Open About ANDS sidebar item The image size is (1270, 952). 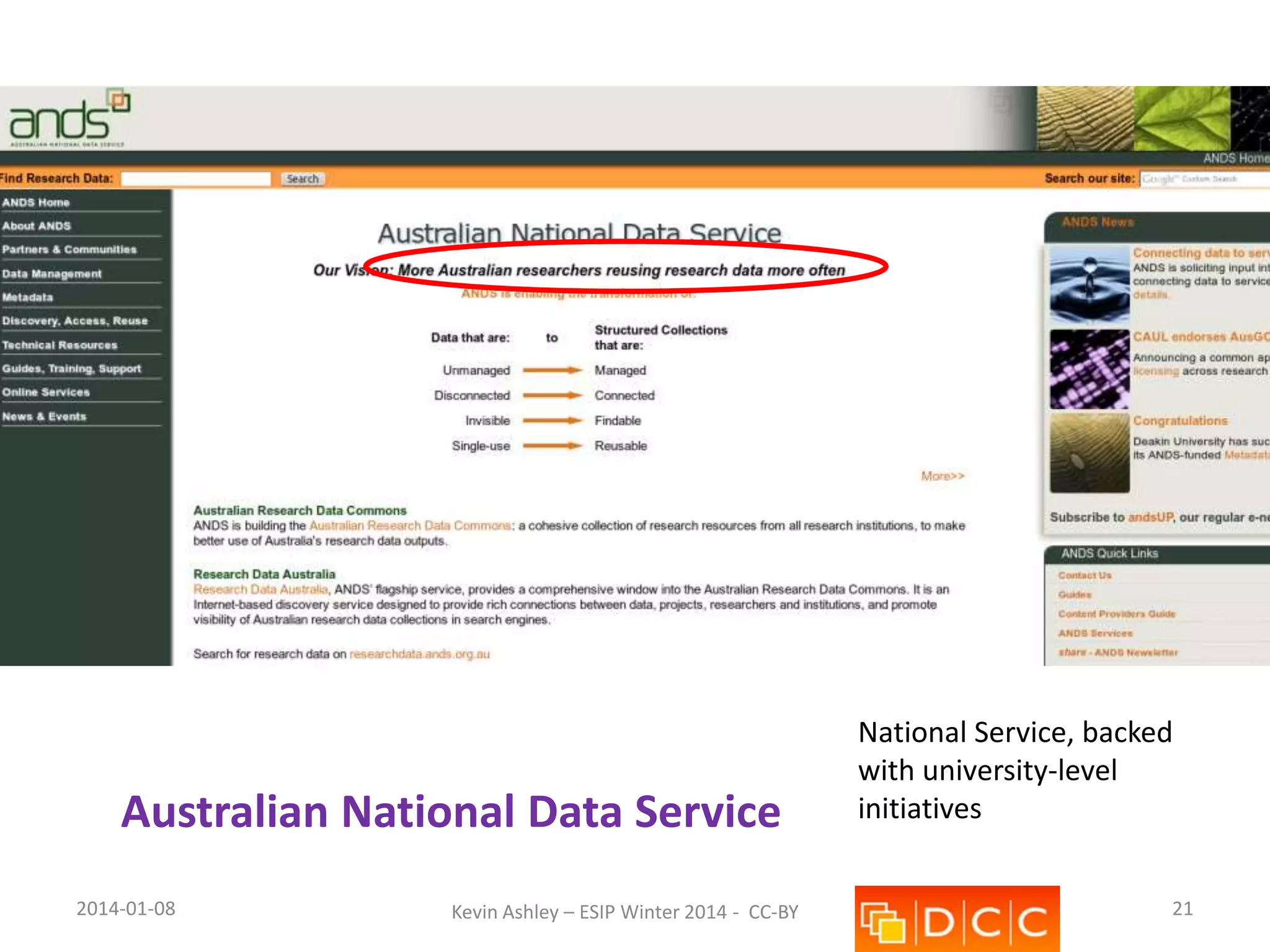click(37, 226)
